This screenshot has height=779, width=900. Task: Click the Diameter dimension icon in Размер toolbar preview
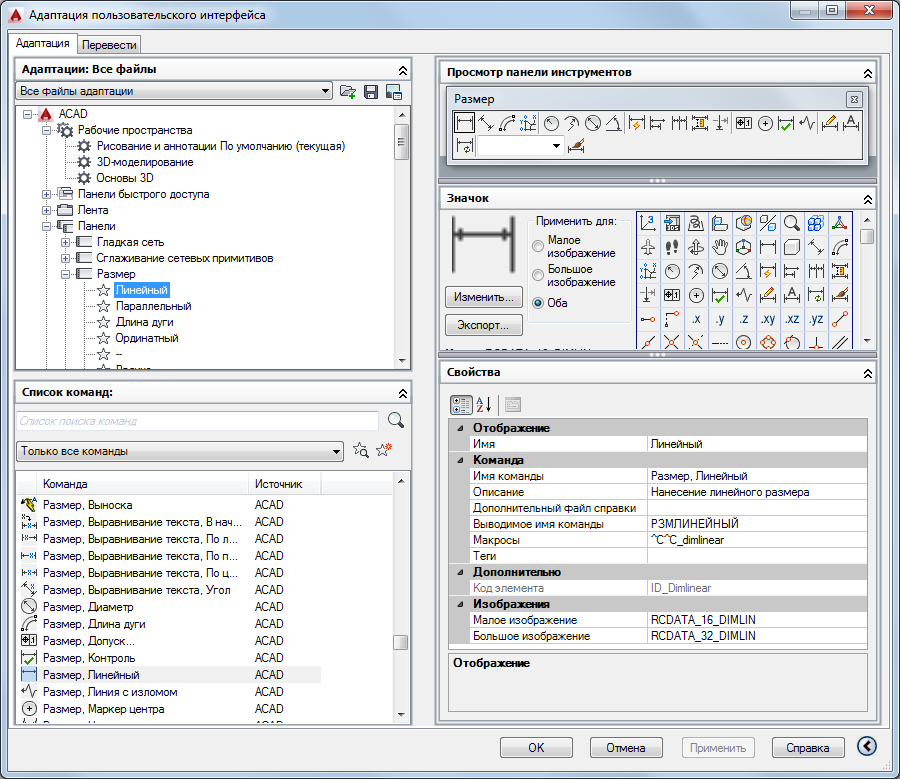click(593, 123)
